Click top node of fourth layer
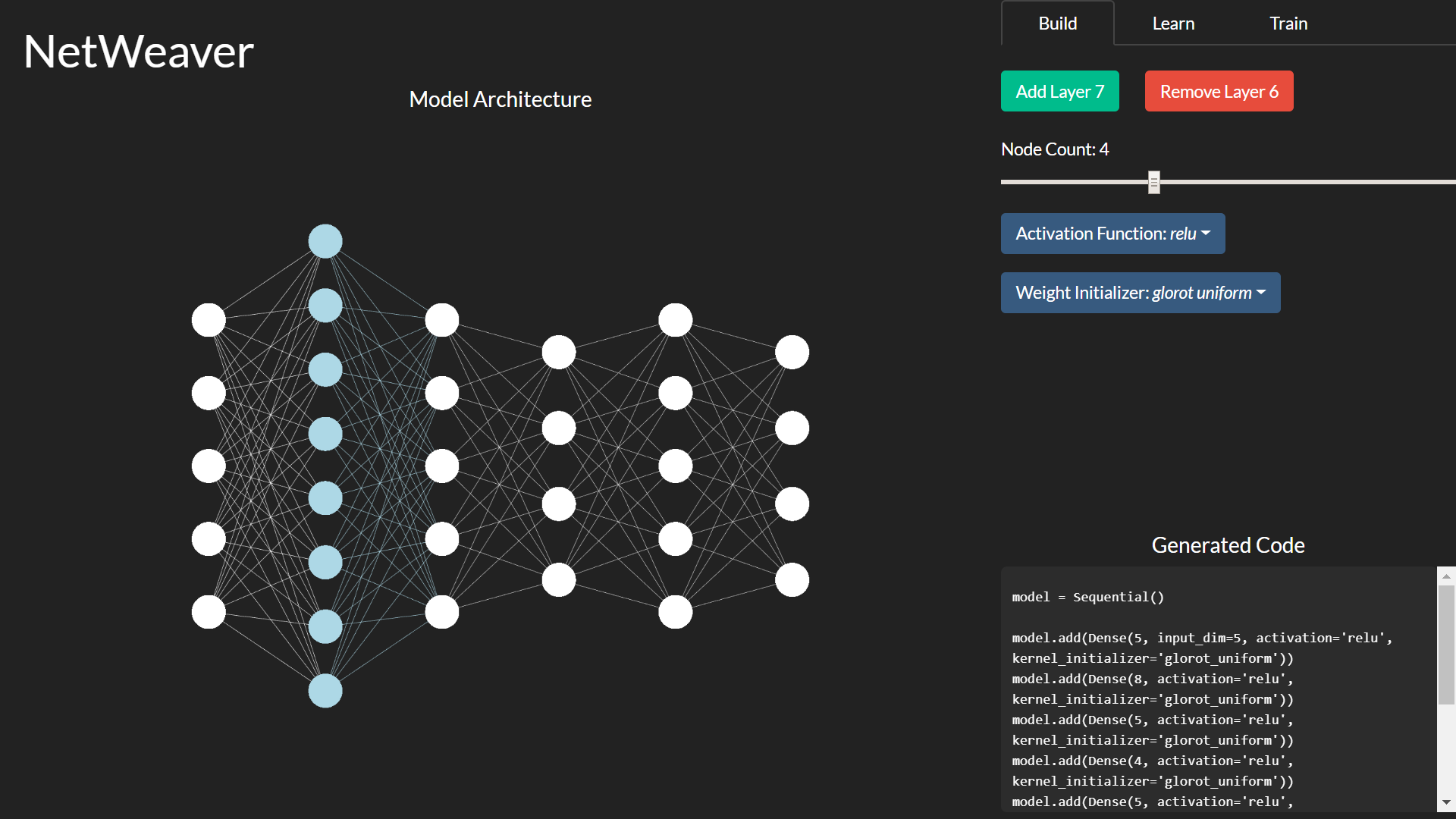The width and height of the screenshot is (1456, 819). (559, 353)
